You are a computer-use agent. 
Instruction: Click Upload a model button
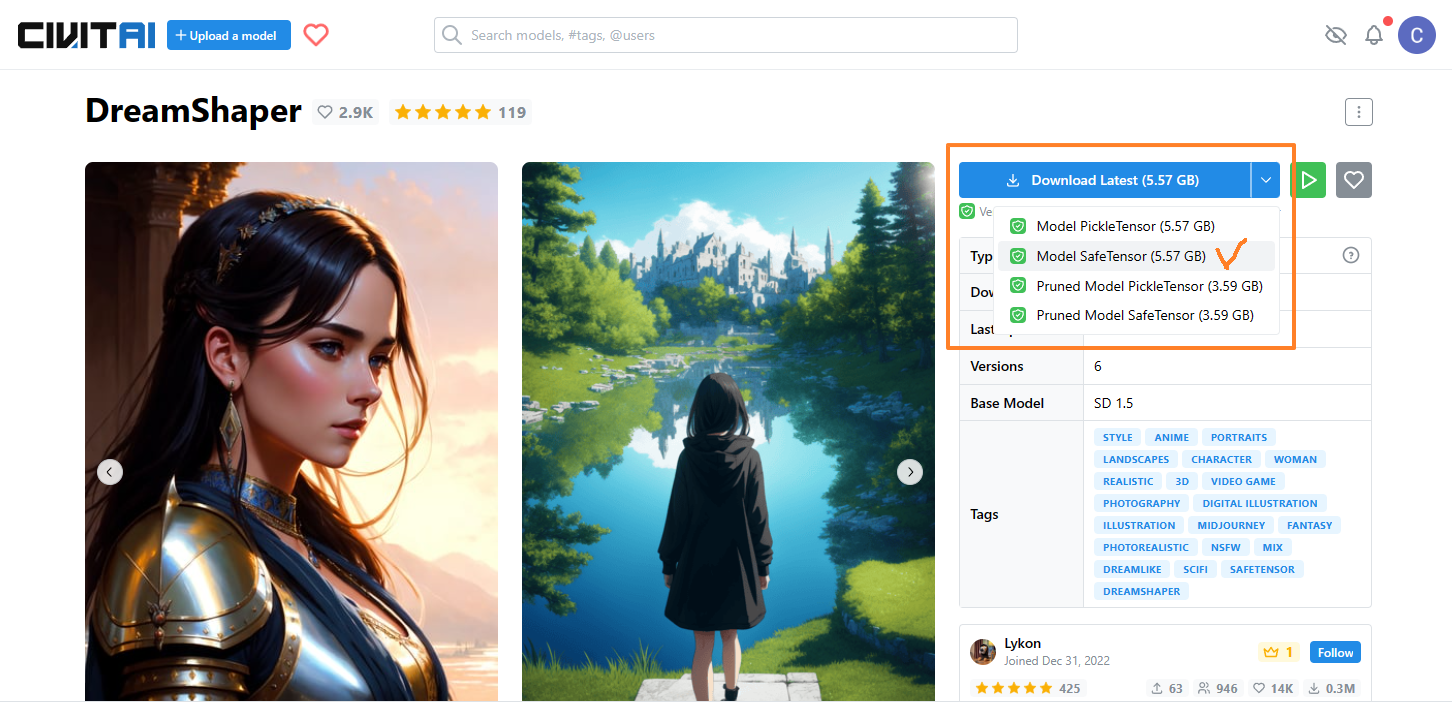pos(229,35)
